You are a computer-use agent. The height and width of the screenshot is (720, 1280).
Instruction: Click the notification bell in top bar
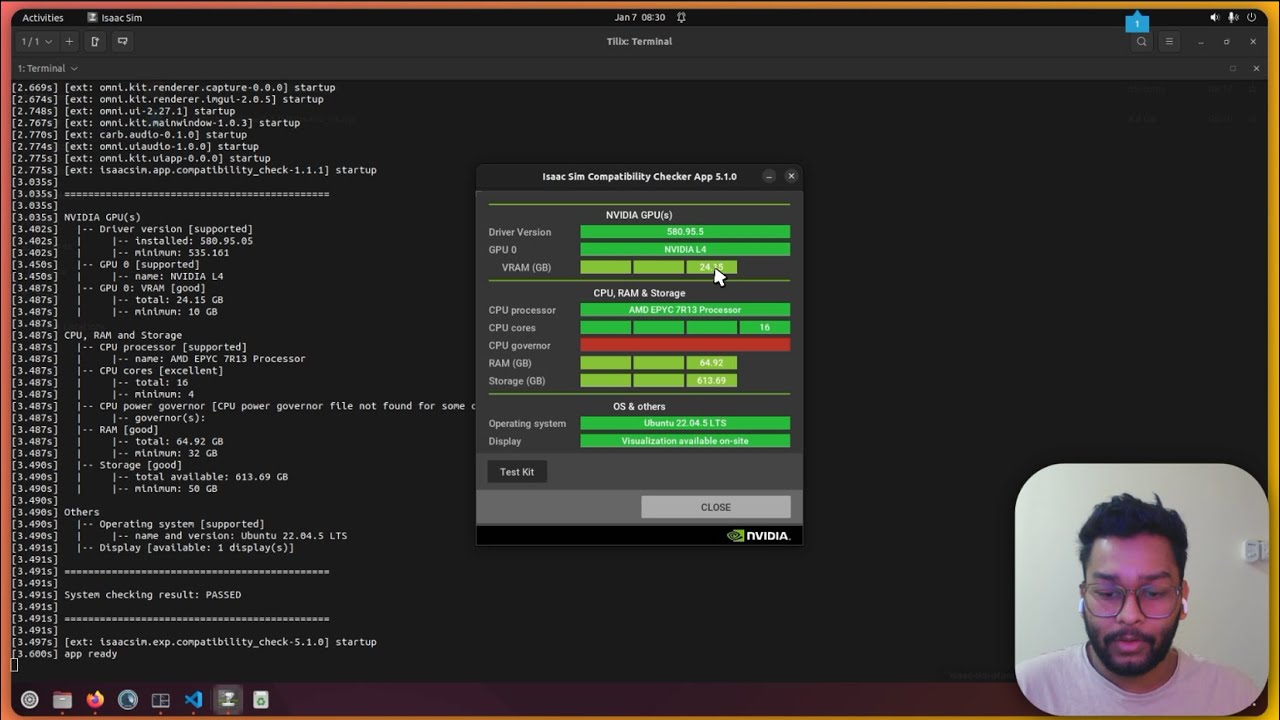pos(681,17)
